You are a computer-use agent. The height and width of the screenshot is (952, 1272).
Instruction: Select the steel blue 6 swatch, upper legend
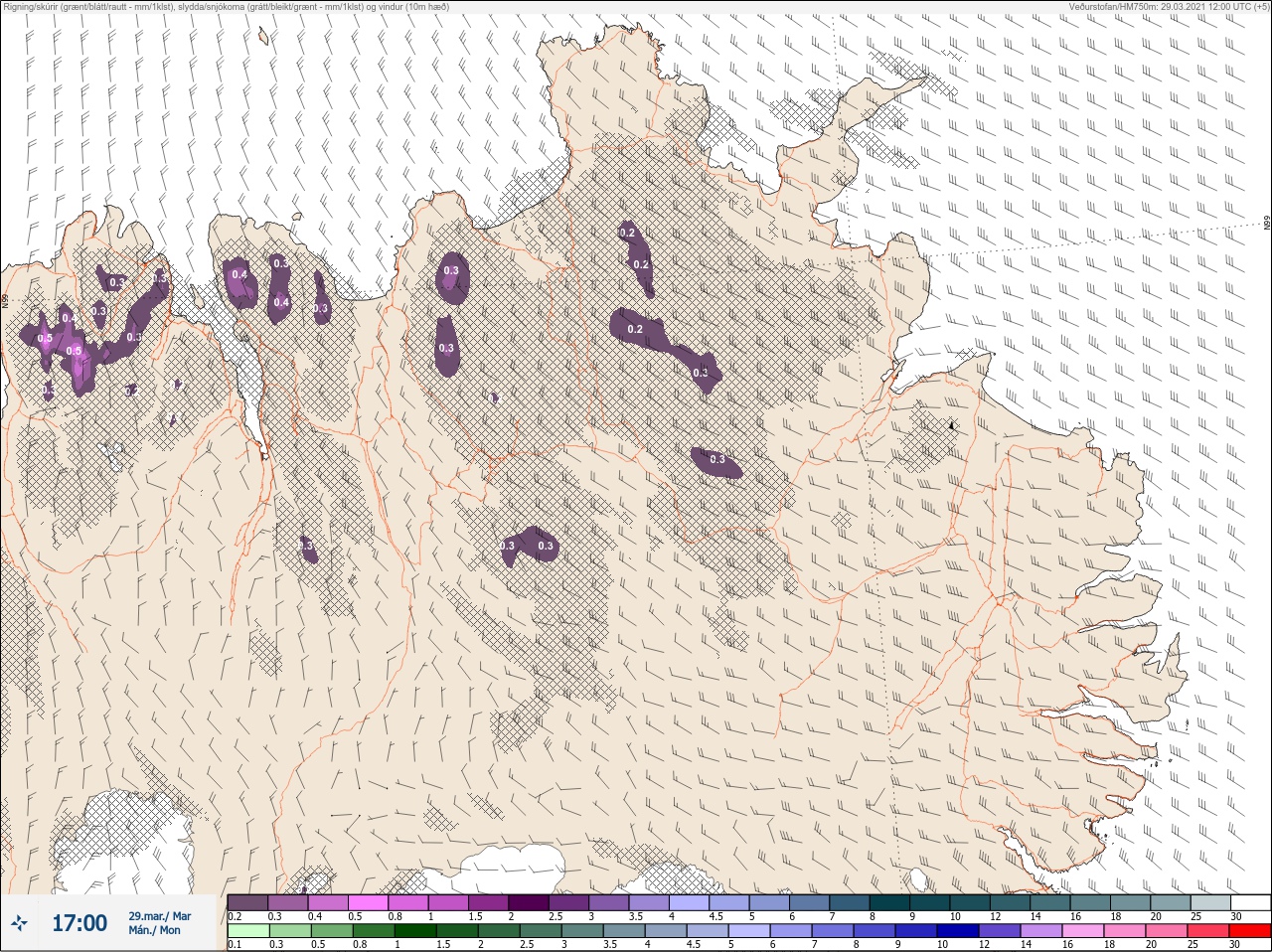810,902
